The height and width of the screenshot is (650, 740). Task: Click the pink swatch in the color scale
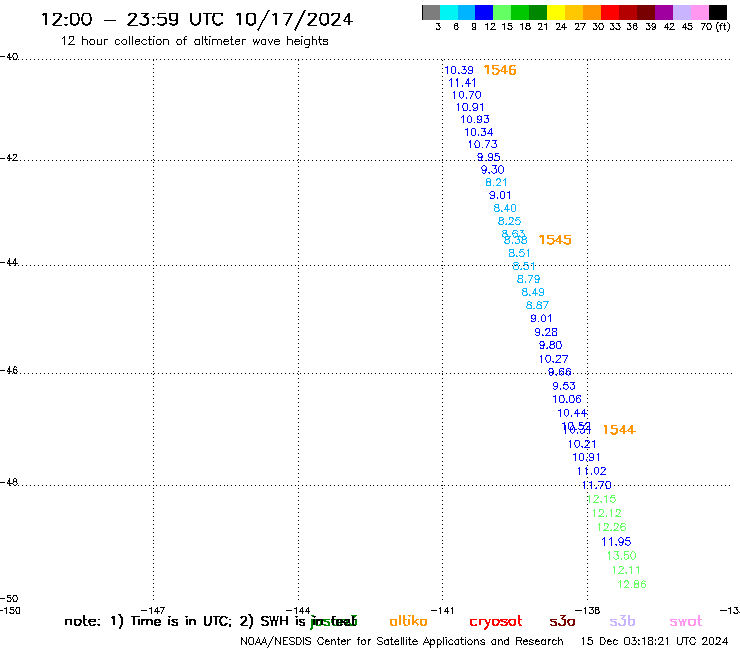click(699, 12)
